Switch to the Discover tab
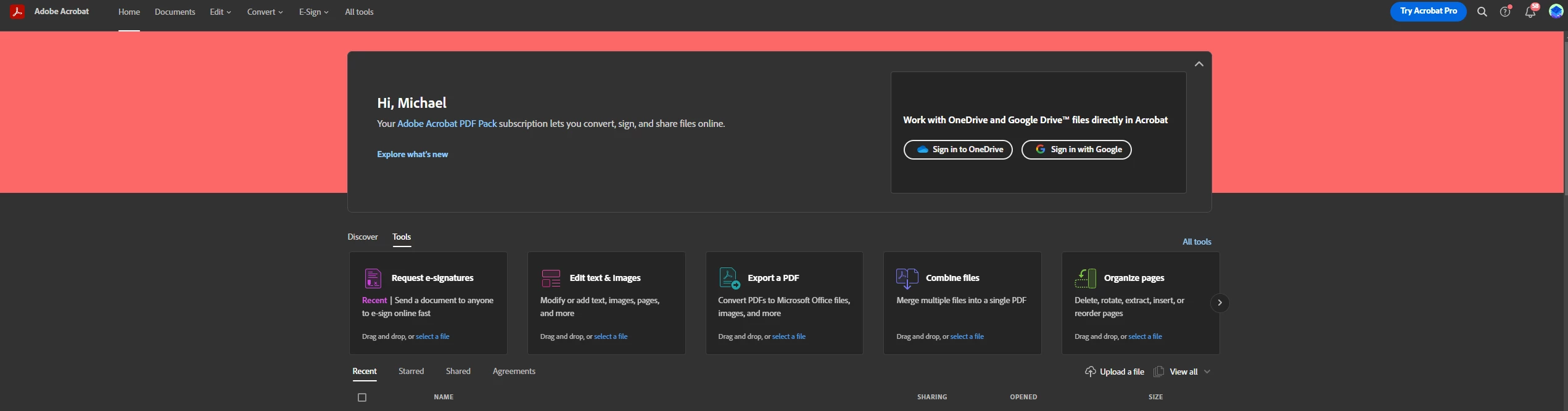This screenshot has width=1568, height=411. point(363,237)
